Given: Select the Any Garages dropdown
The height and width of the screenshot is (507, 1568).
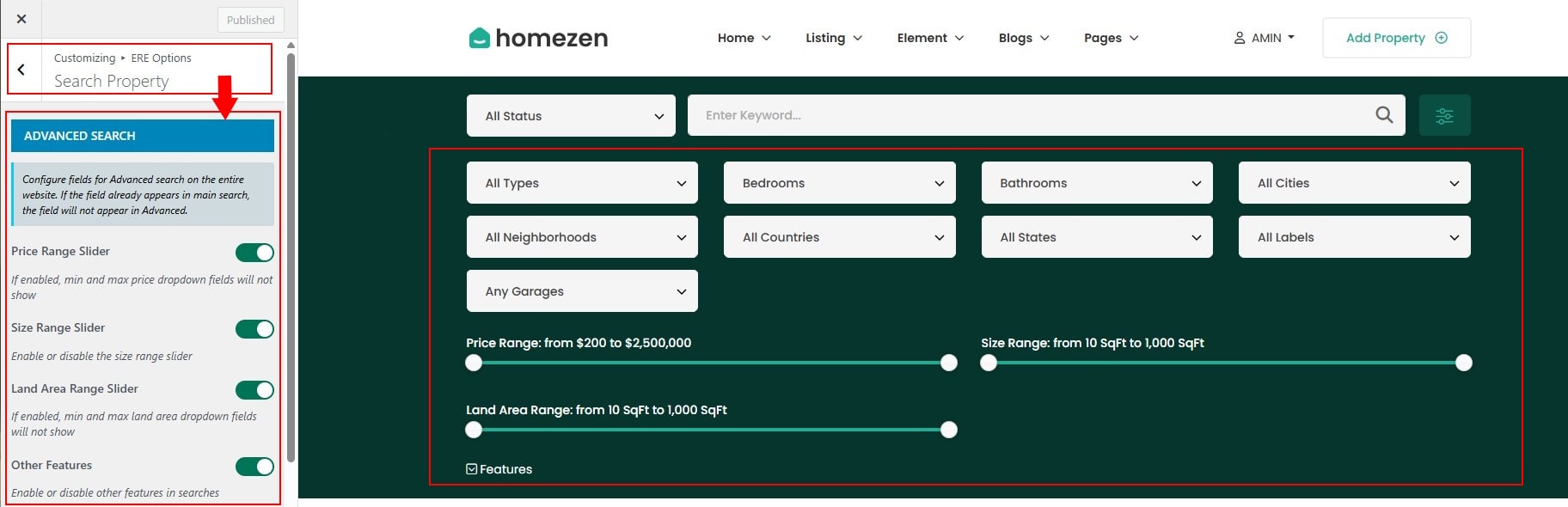Looking at the screenshot, I should [x=582, y=291].
